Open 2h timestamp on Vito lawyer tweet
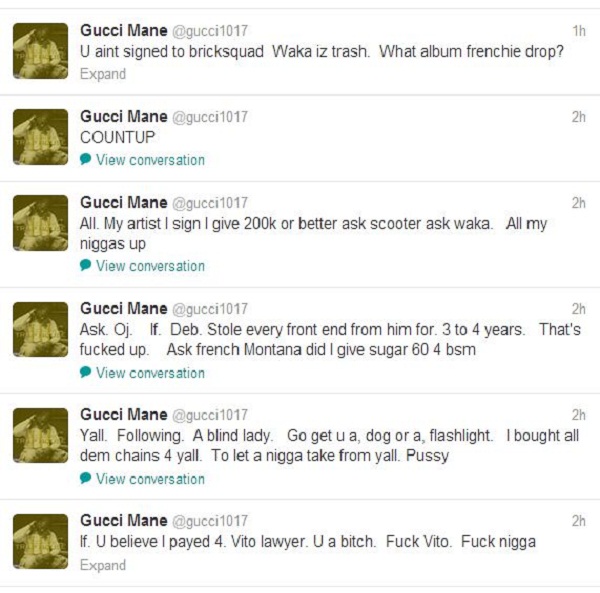Screen dimensions: 600x593 click(x=578, y=521)
